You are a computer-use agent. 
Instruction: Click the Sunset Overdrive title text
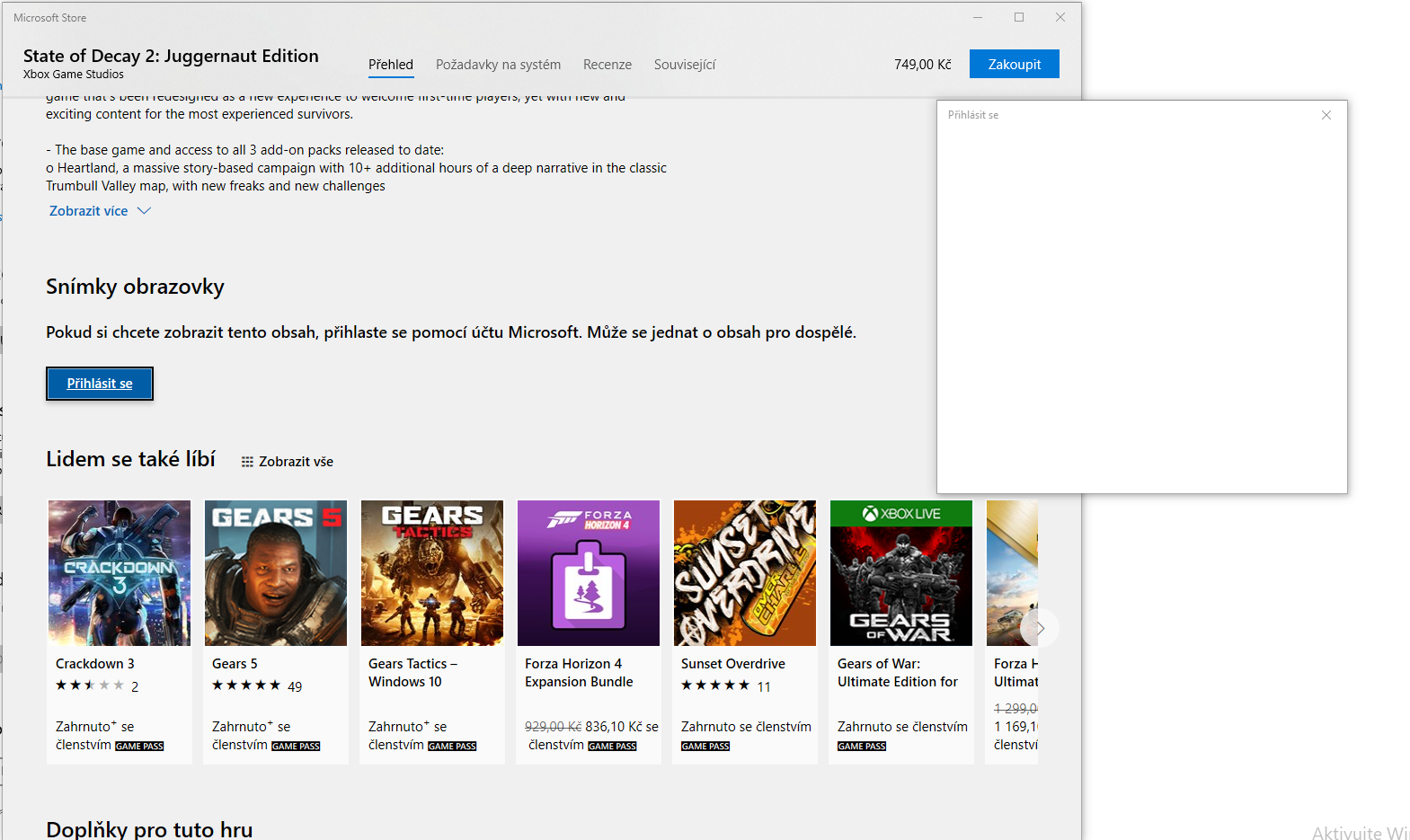733,664
